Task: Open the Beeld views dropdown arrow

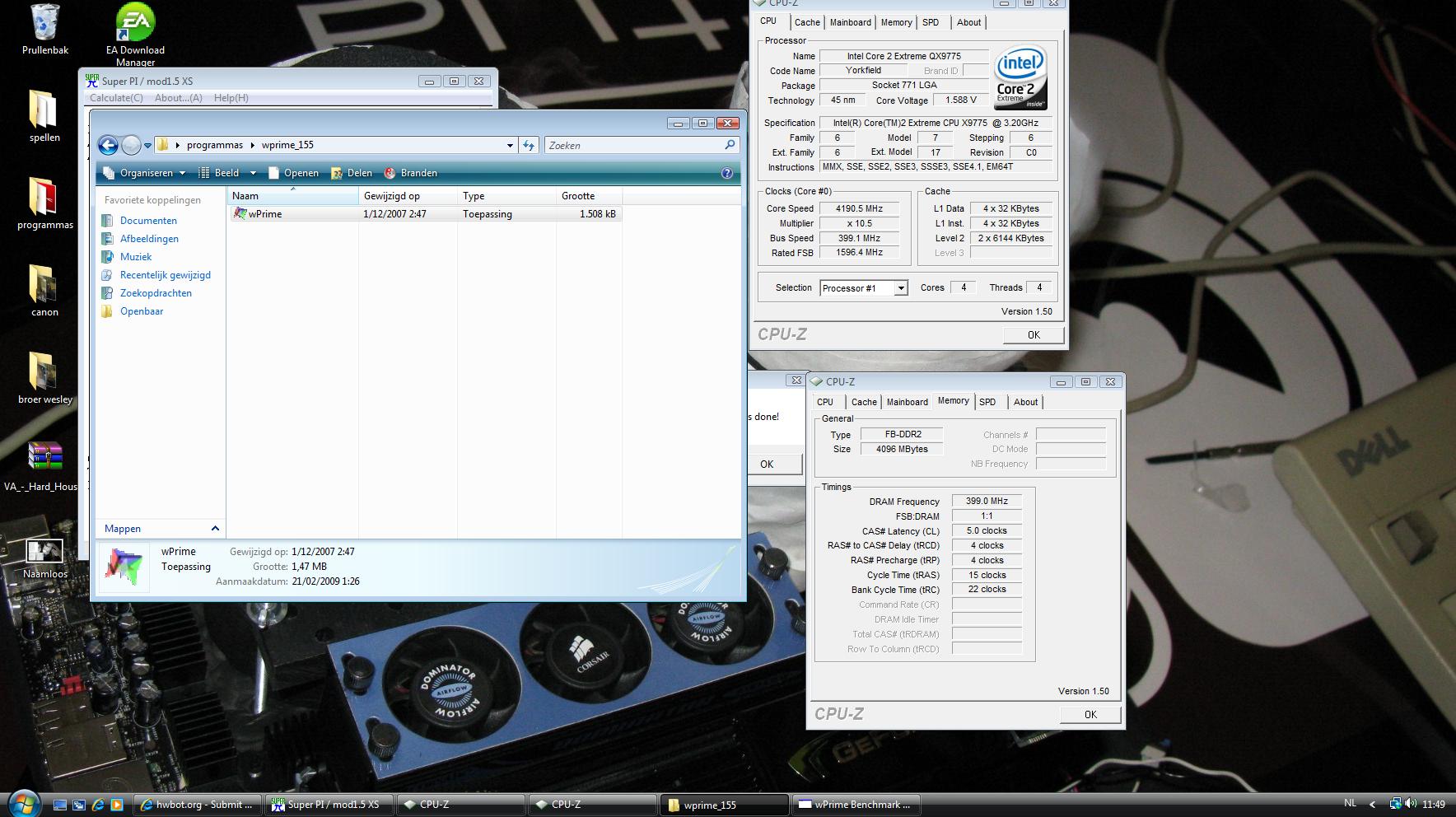Action: click(253, 173)
